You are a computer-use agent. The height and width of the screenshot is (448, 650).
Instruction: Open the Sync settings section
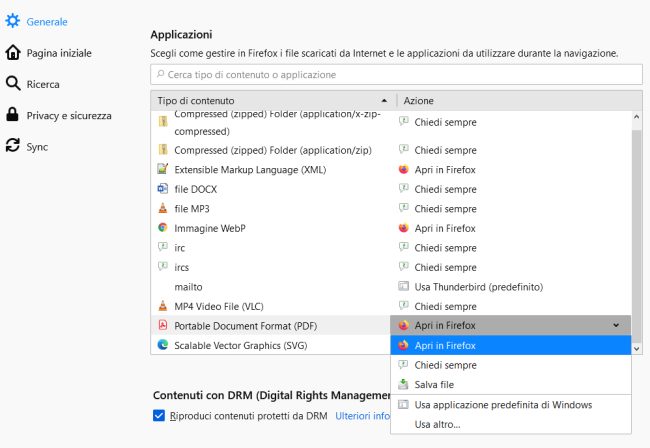coord(37,147)
